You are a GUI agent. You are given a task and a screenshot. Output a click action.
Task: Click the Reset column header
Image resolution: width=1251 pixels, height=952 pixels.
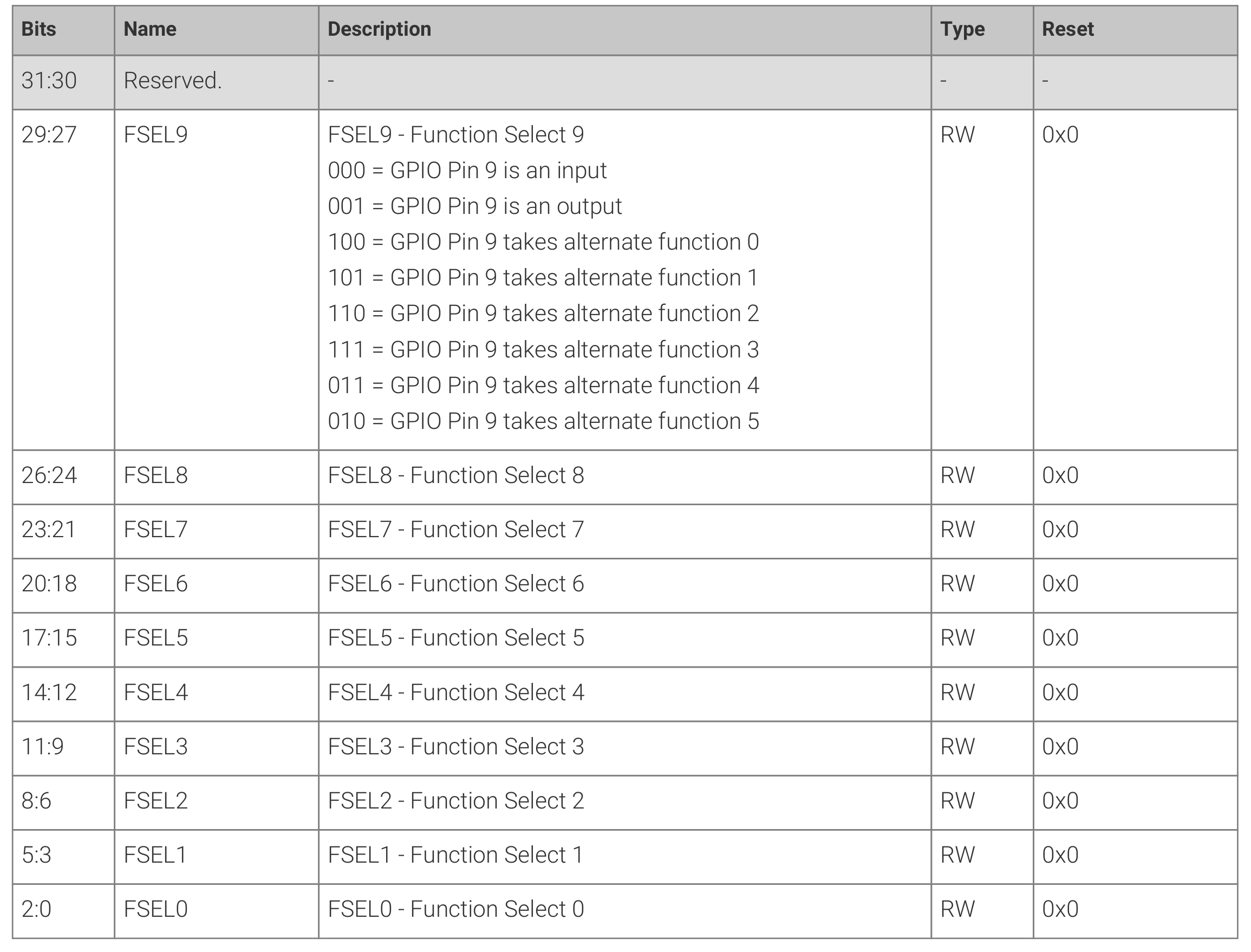coord(1067,29)
